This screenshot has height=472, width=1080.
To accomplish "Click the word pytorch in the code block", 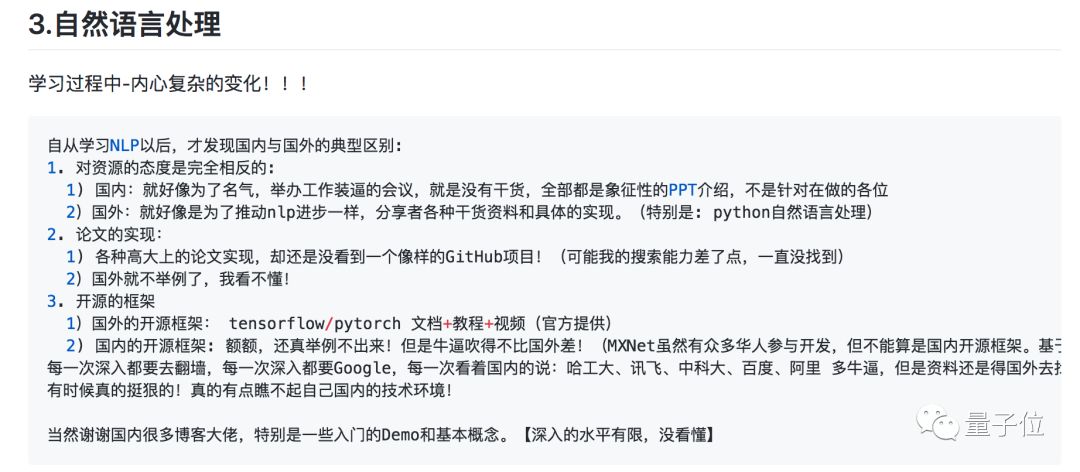I will [365, 323].
